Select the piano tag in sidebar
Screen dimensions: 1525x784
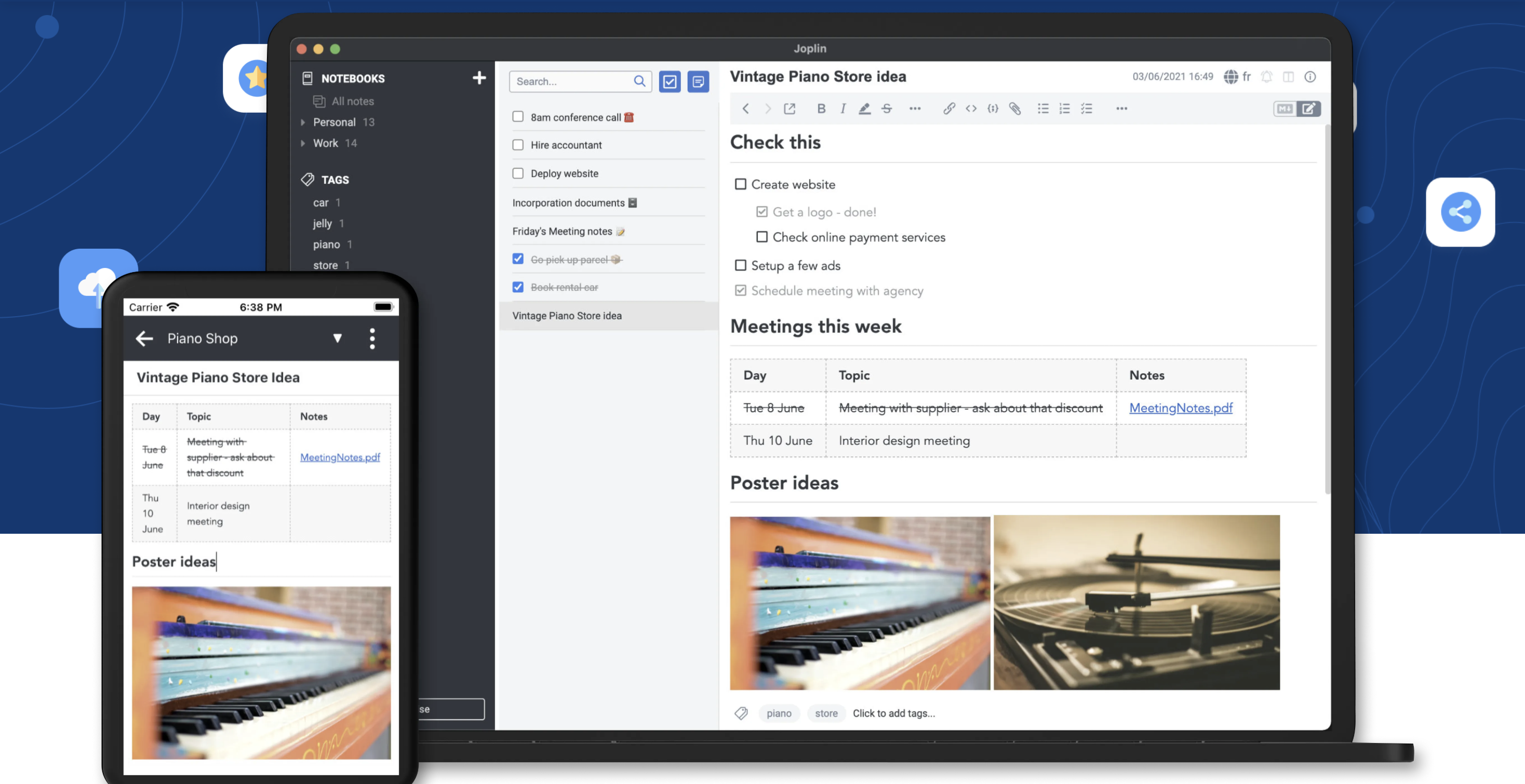[x=326, y=245]
